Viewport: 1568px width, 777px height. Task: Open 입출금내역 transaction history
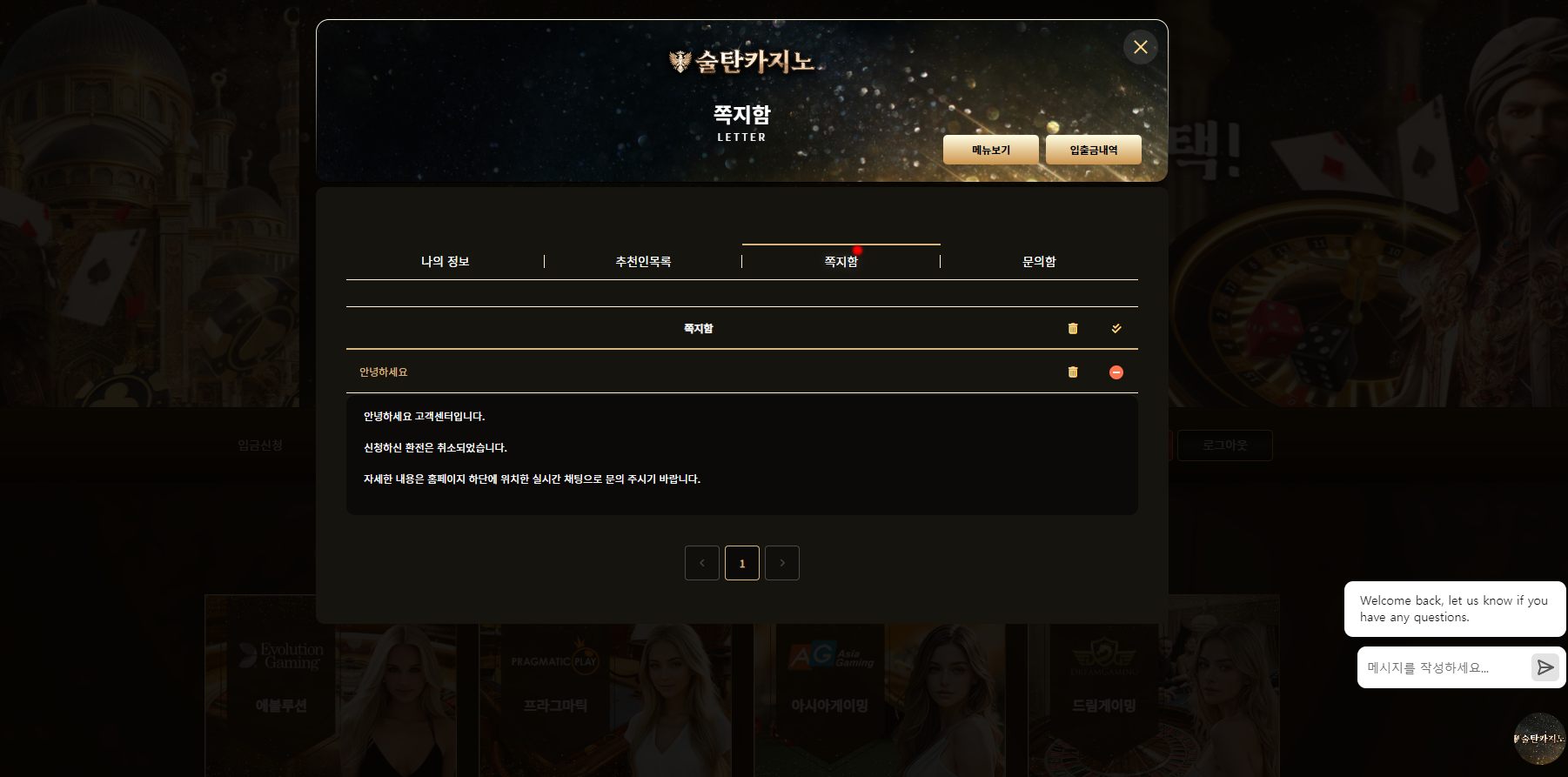tap(1093, 150)
